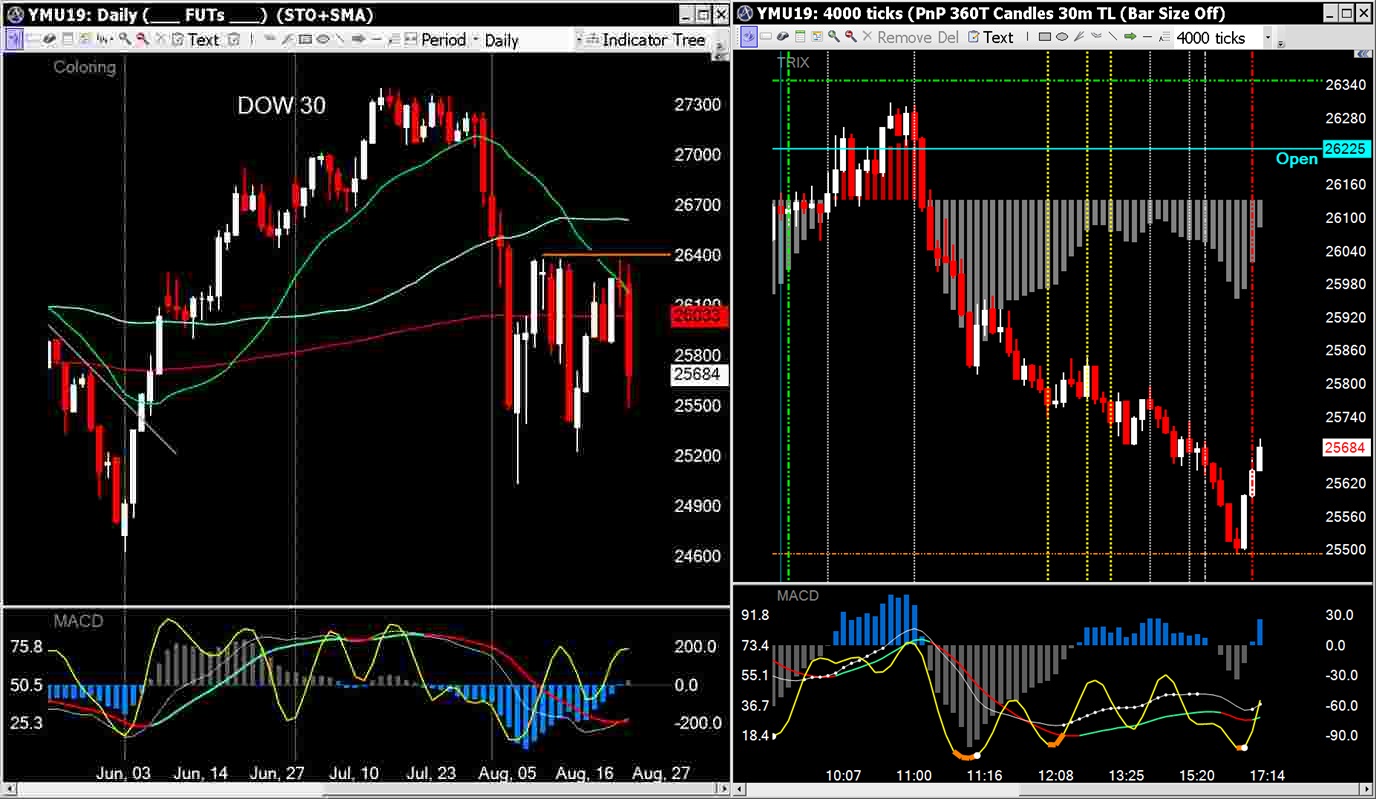
Task: Select the pointer tool in Daily chart toolbar
Action: point(15,40)
